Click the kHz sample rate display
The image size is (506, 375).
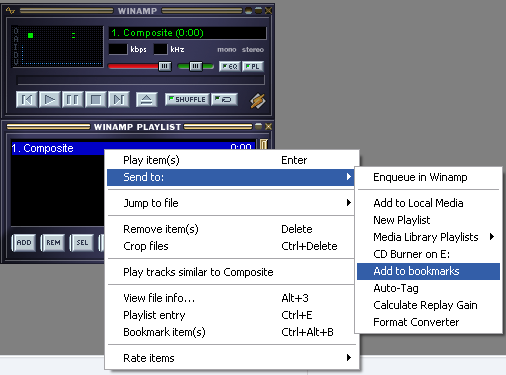point(160,49)
